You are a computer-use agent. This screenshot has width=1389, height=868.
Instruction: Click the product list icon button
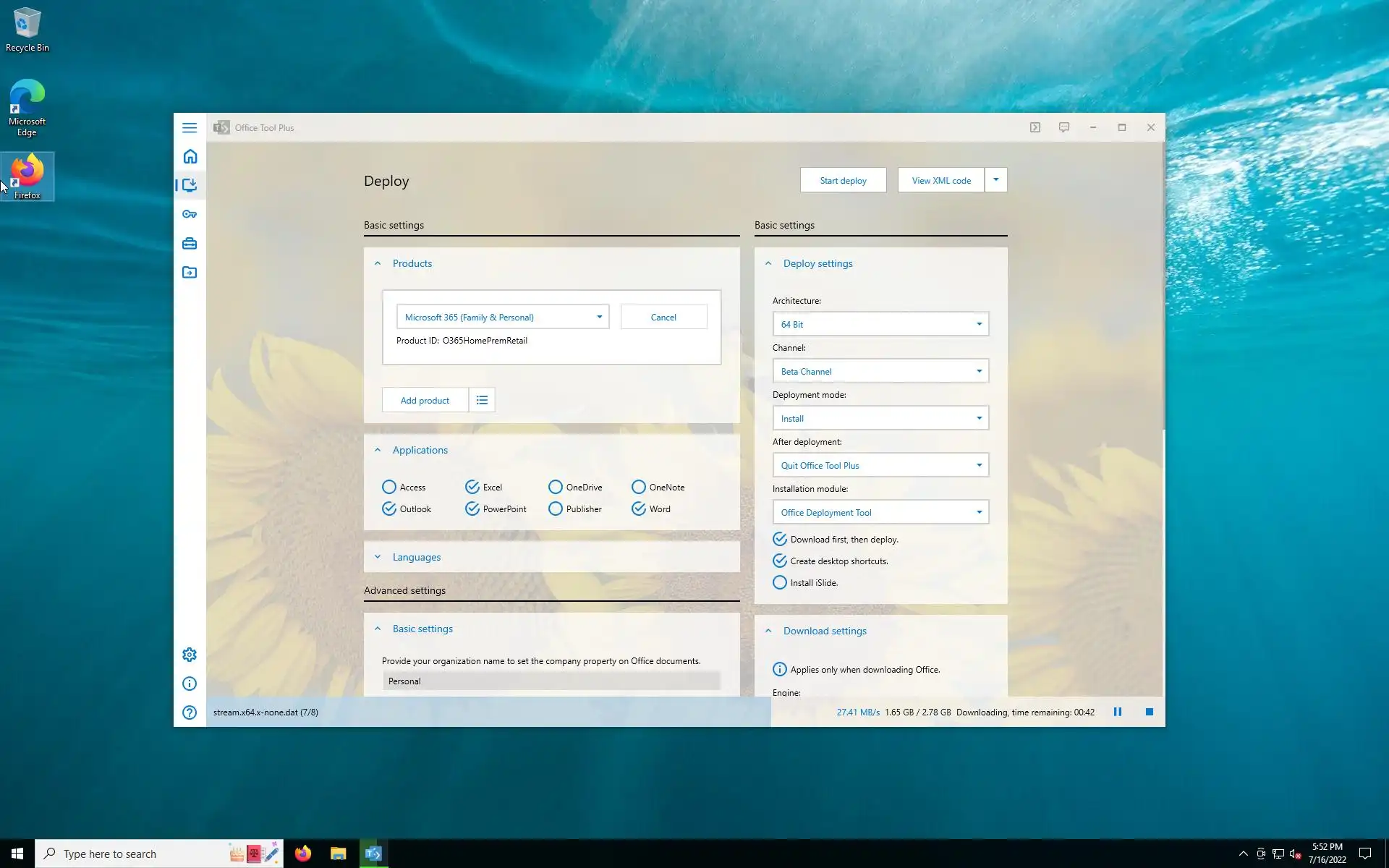click(x=482, y=400)
